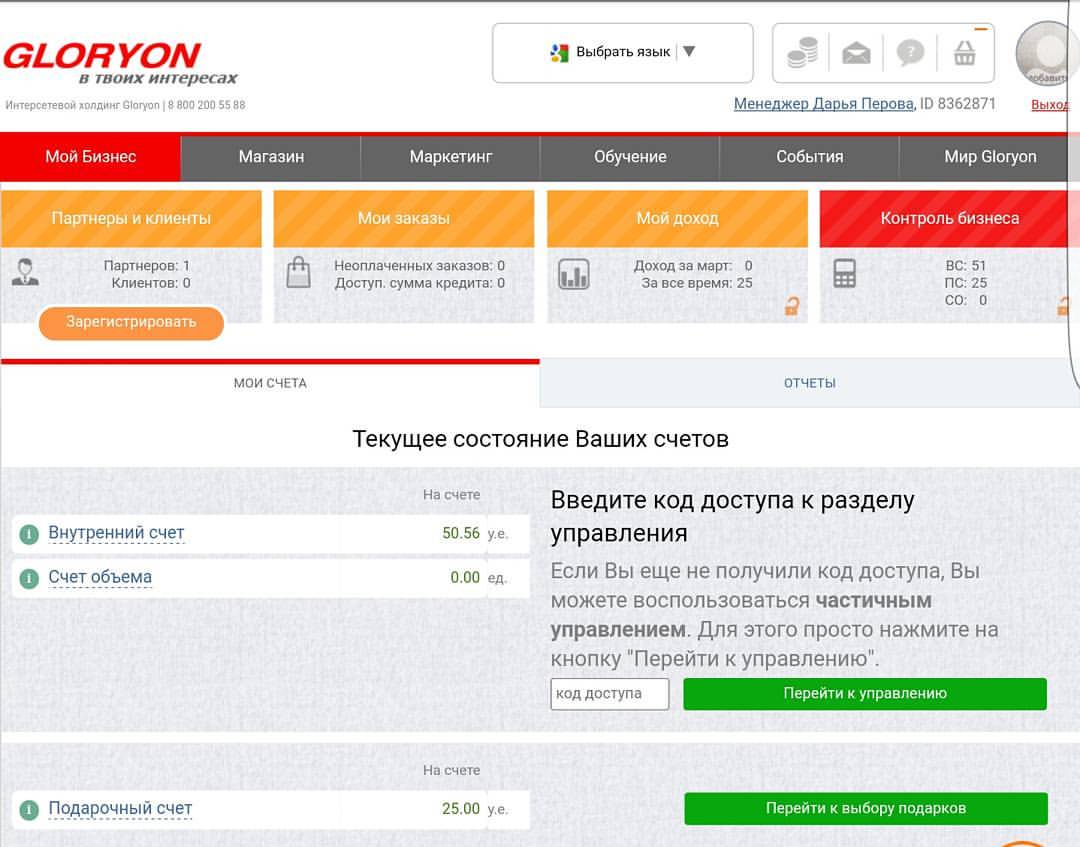This screenshot has width=1080, height=847.
Task: Open Счет объема link
Action: point(100,578)
